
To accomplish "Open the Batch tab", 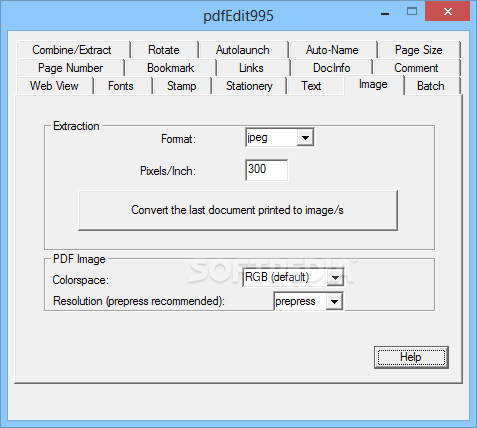I will click(432, 86).
